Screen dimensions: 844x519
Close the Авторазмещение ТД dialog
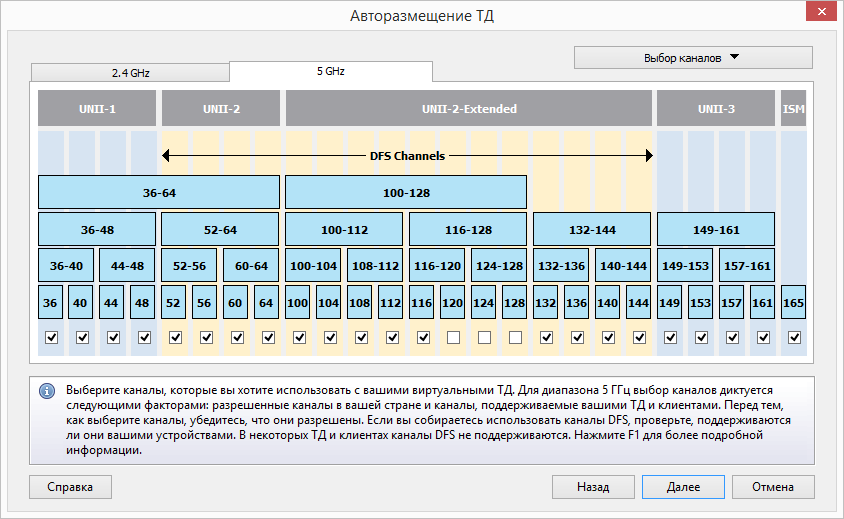coord(821,11)
